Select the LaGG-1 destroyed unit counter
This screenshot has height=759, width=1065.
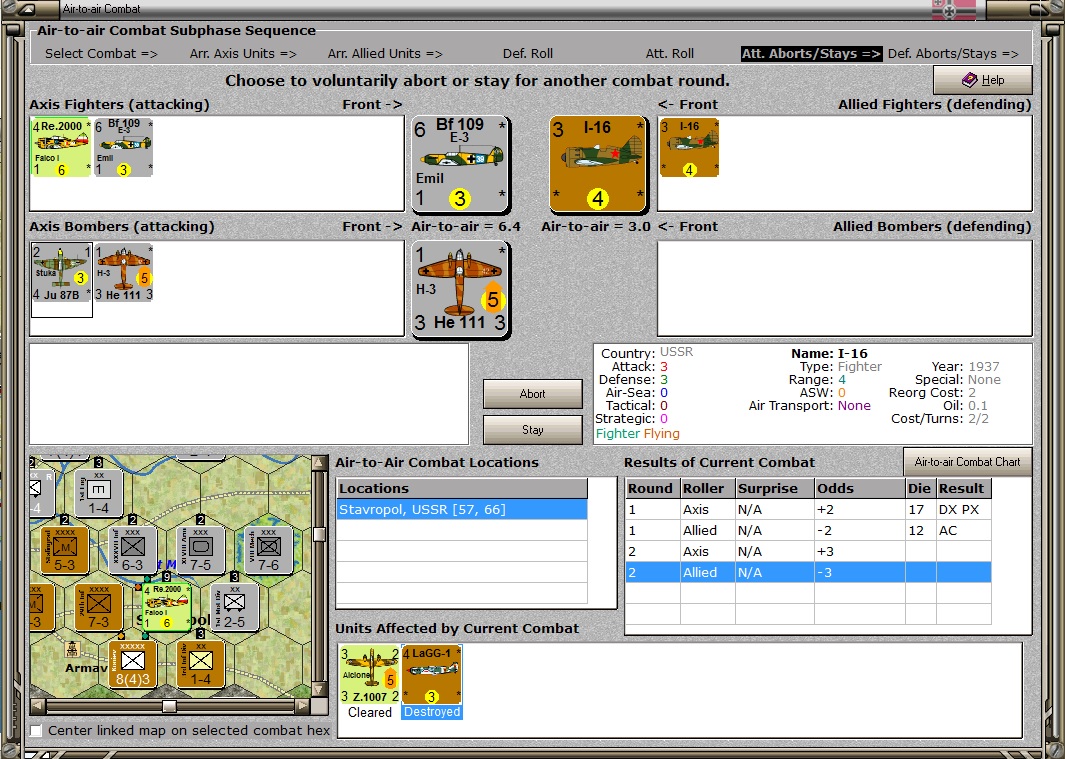click(x=432, y=675)
